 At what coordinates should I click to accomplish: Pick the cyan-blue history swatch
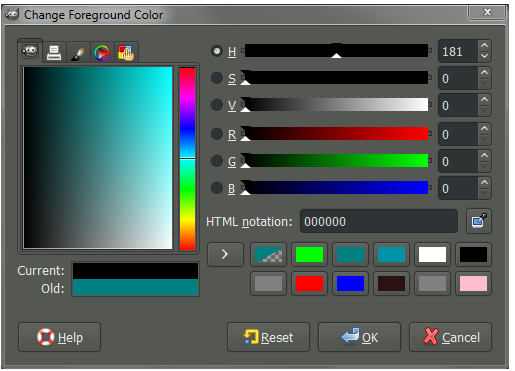(391, 255)
